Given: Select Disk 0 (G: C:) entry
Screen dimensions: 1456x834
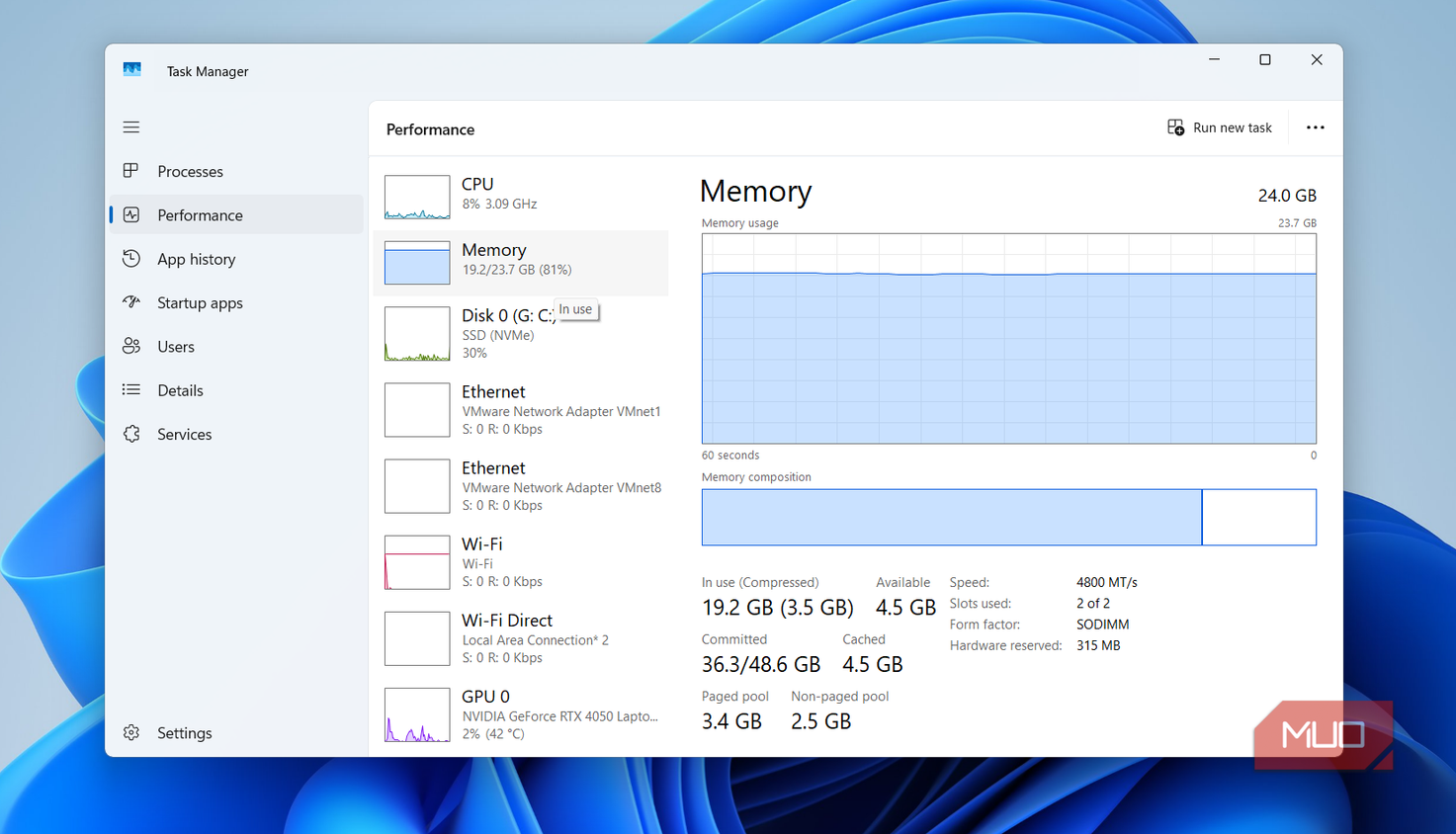Looking at the screenshot, I should 520,334.
